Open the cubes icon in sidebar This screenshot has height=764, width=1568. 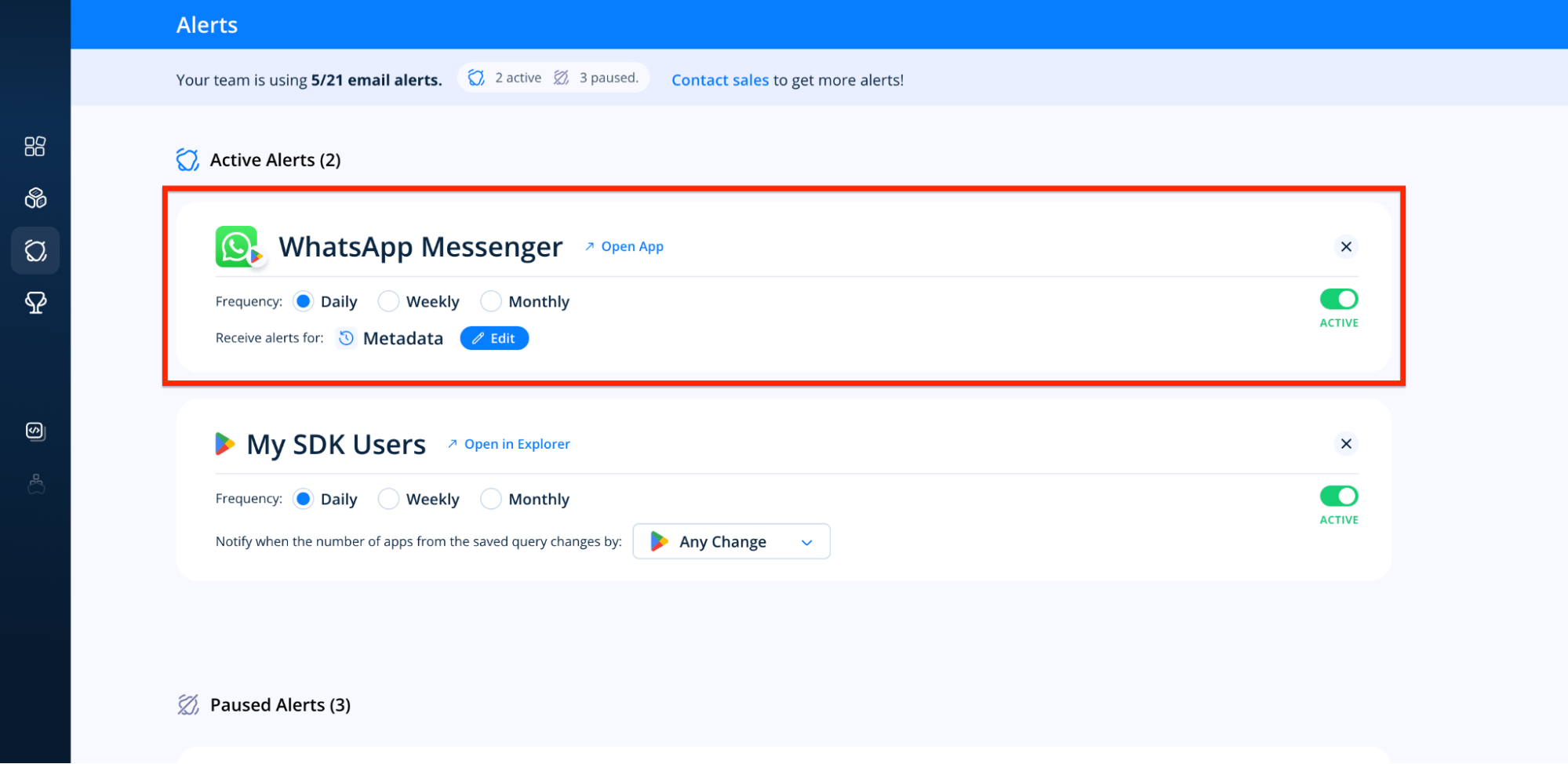pyautogui.click(x=35, y=198)
